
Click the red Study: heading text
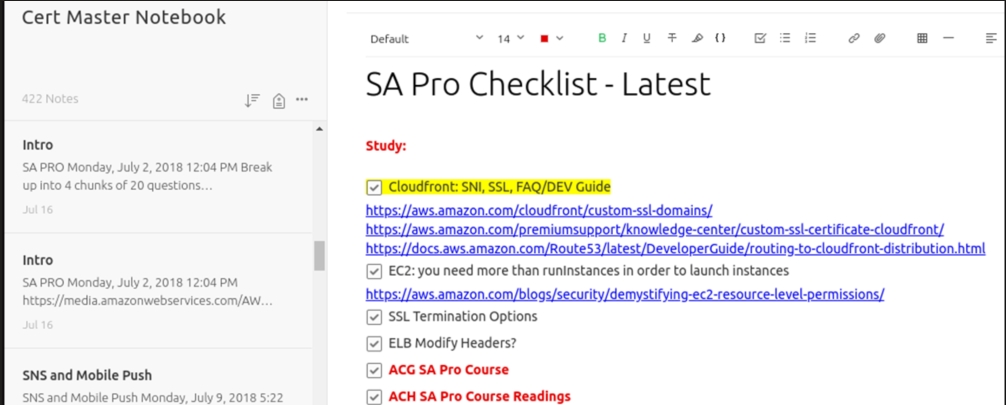point(386,146)
